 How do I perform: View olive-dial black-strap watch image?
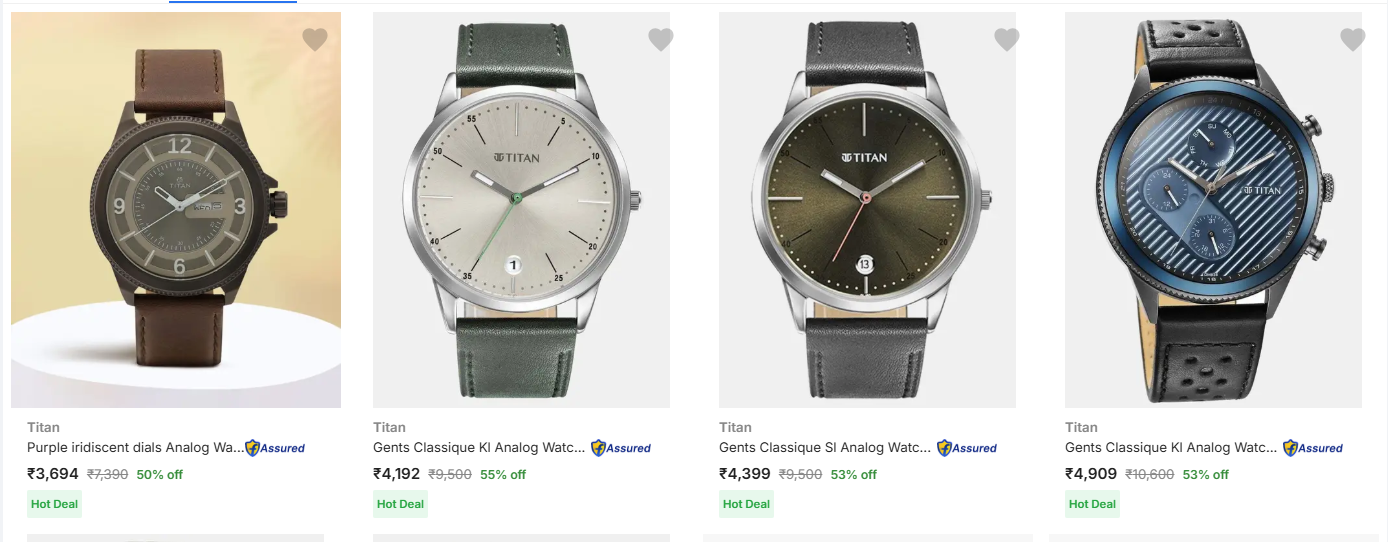[867, 210]
